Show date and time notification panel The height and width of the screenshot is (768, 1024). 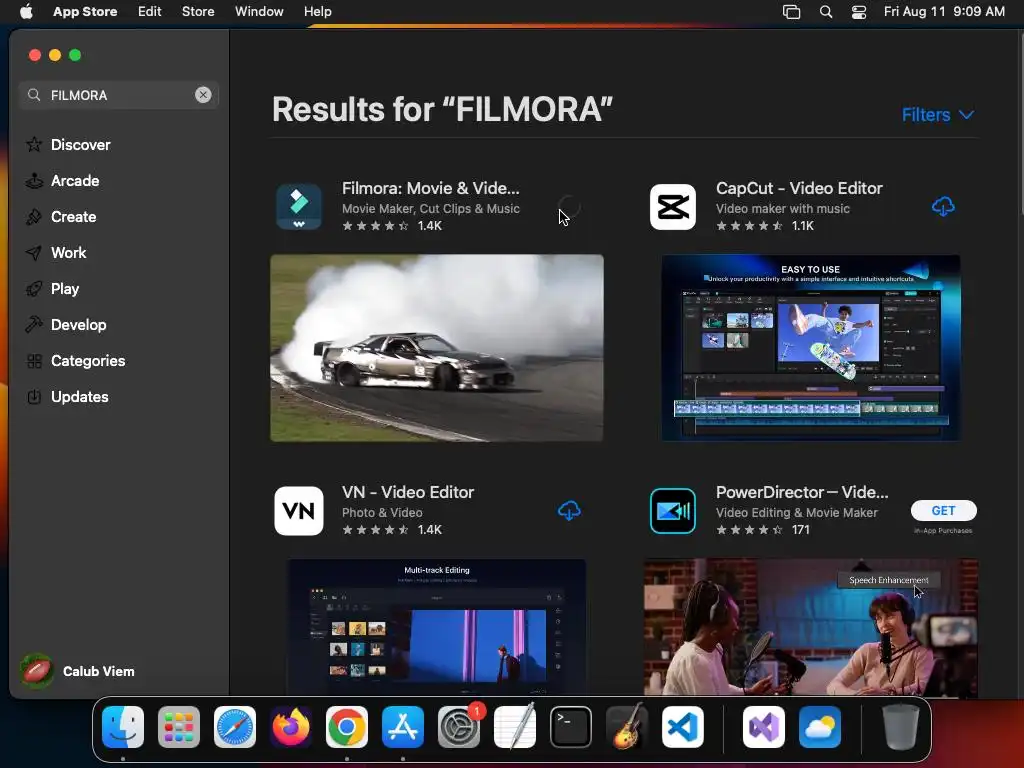(944, 11)
